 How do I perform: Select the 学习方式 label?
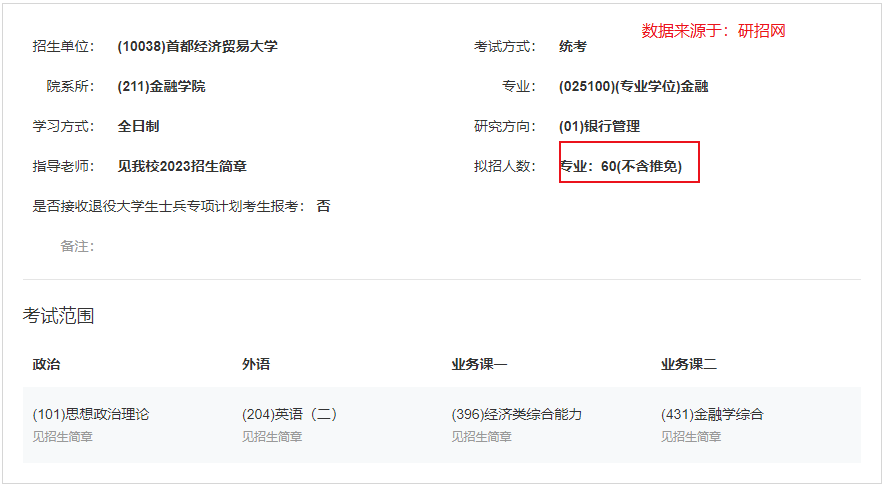63,126
